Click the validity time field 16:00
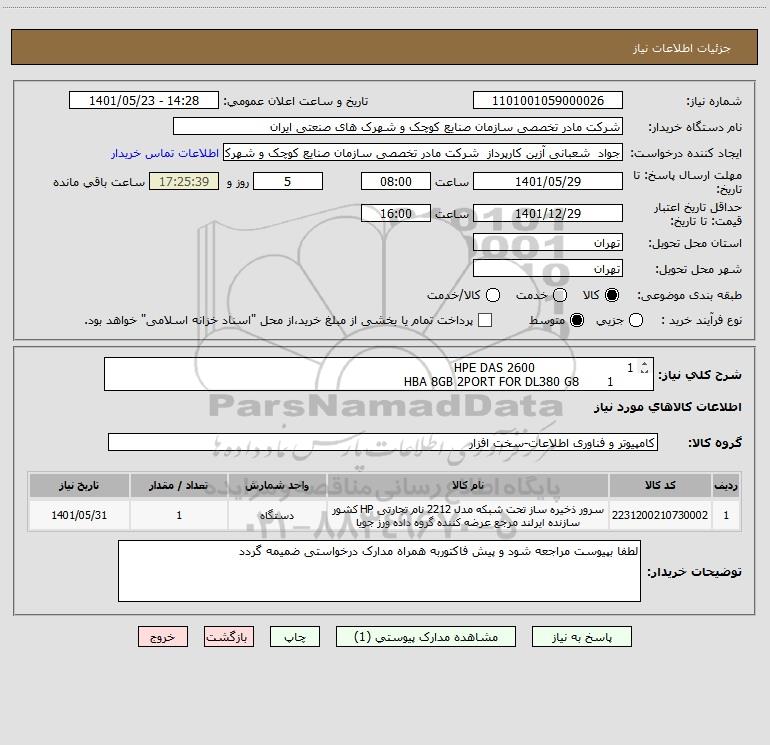The height and width of the screenshot is (745, 770). [396, 213]
